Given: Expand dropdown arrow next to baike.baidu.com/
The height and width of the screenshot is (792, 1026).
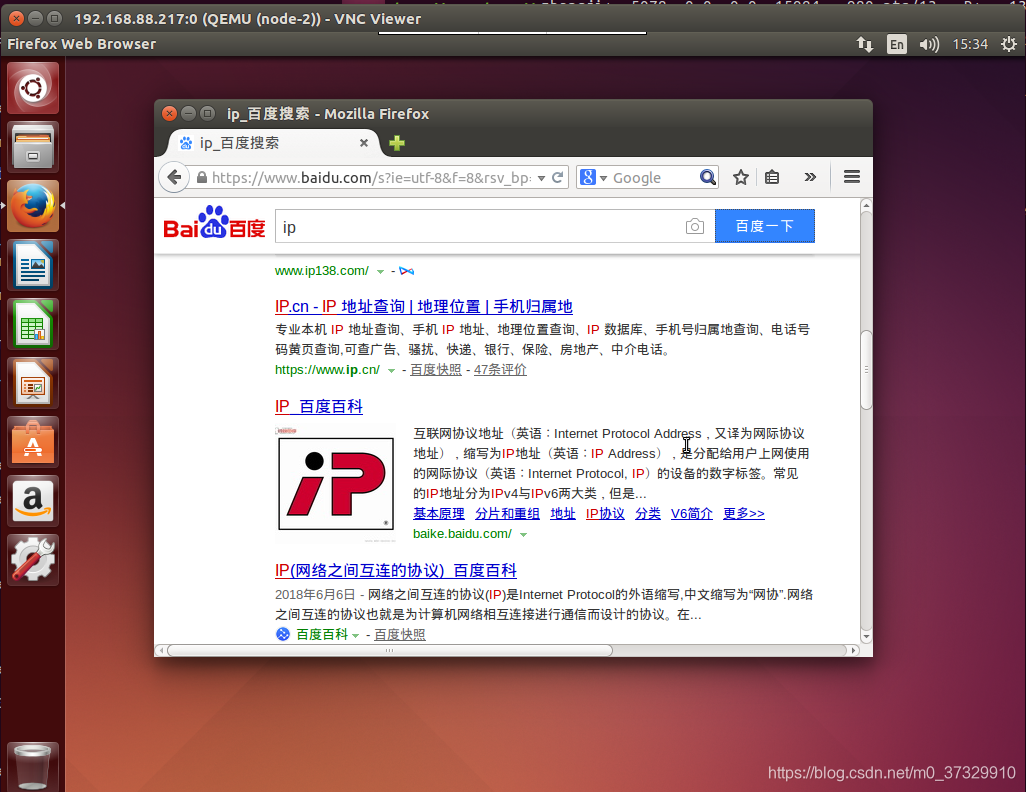Looking at the screenshot, I should 523,535.
